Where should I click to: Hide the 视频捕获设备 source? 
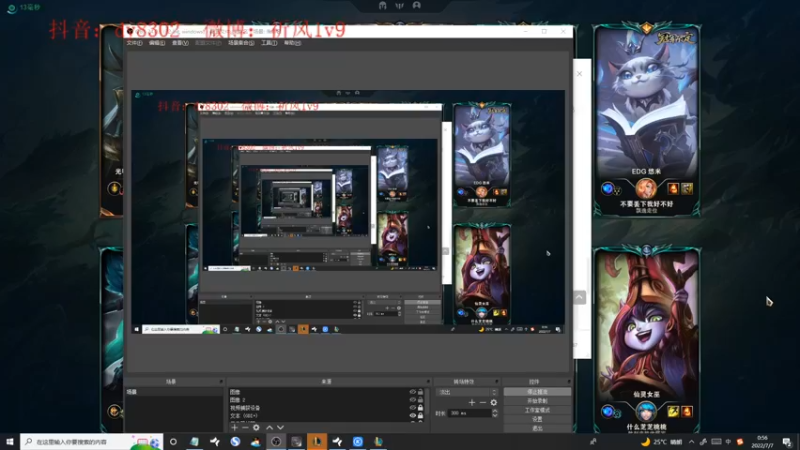tap(412, 408)
